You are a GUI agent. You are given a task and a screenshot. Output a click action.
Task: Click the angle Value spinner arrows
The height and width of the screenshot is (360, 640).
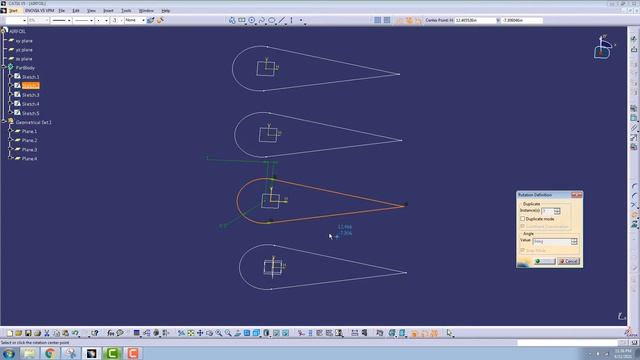point(574,241)
